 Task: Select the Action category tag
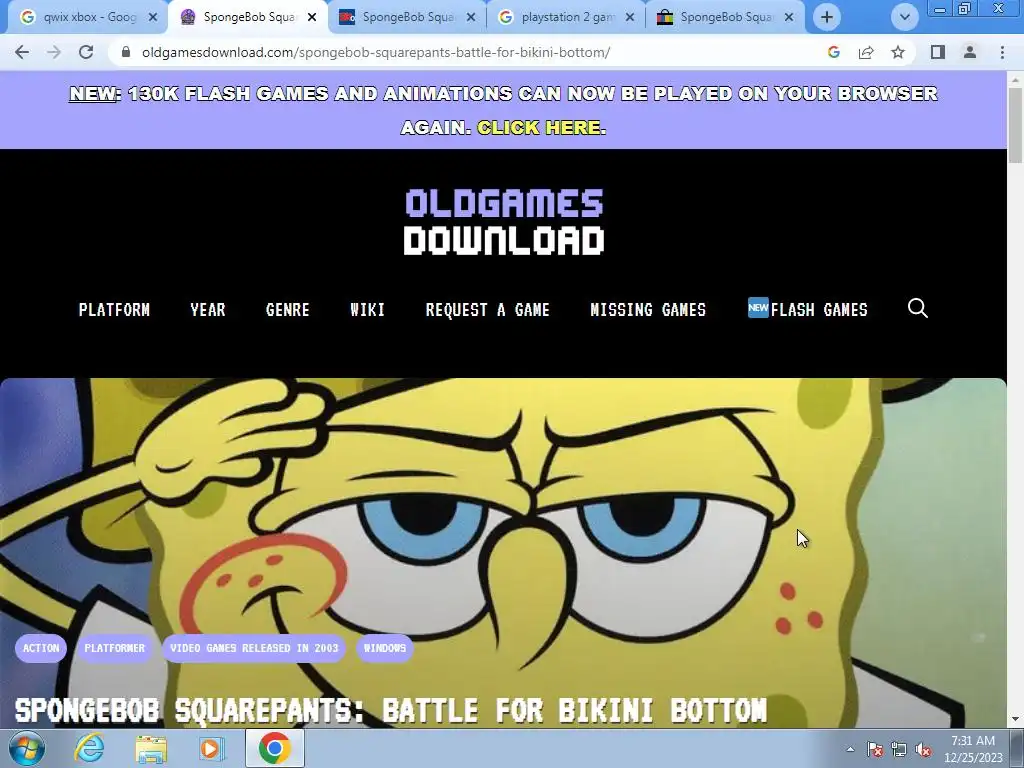[40, 648]
